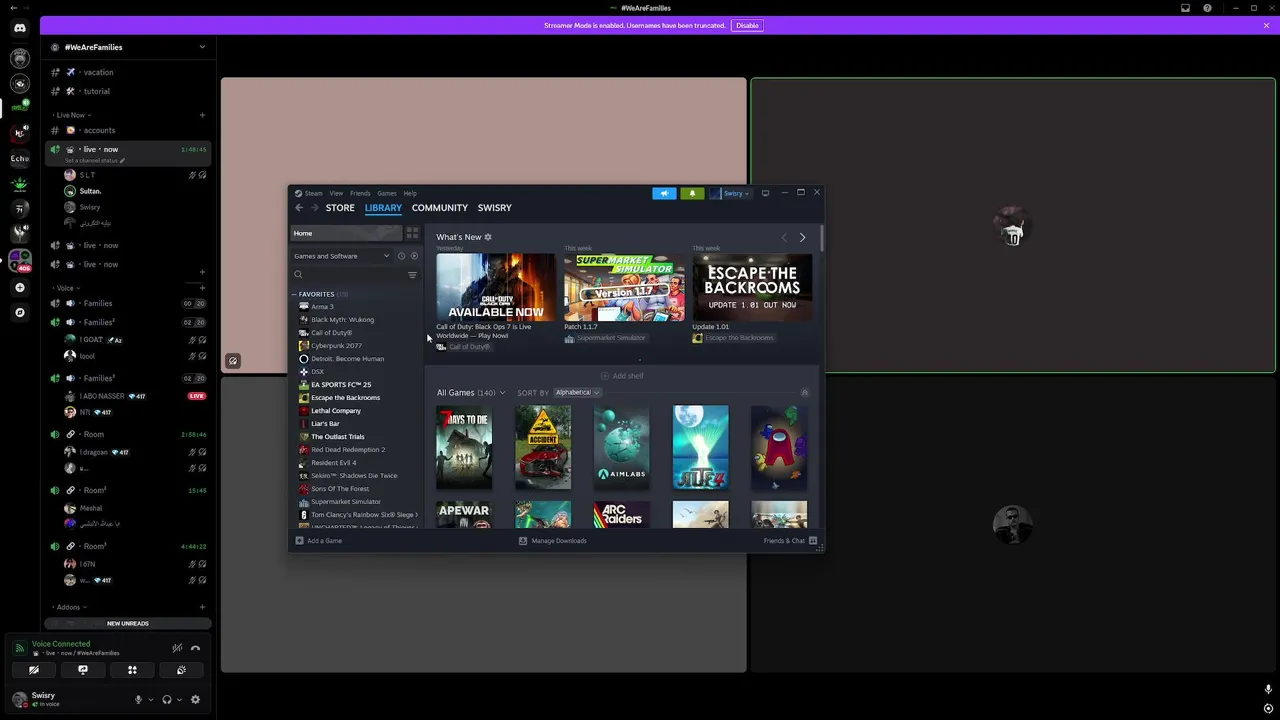This screenshot has width=1280, height=720.
Task: Click the Echo server icon in Discord
Action: click(x=19, y=158)
